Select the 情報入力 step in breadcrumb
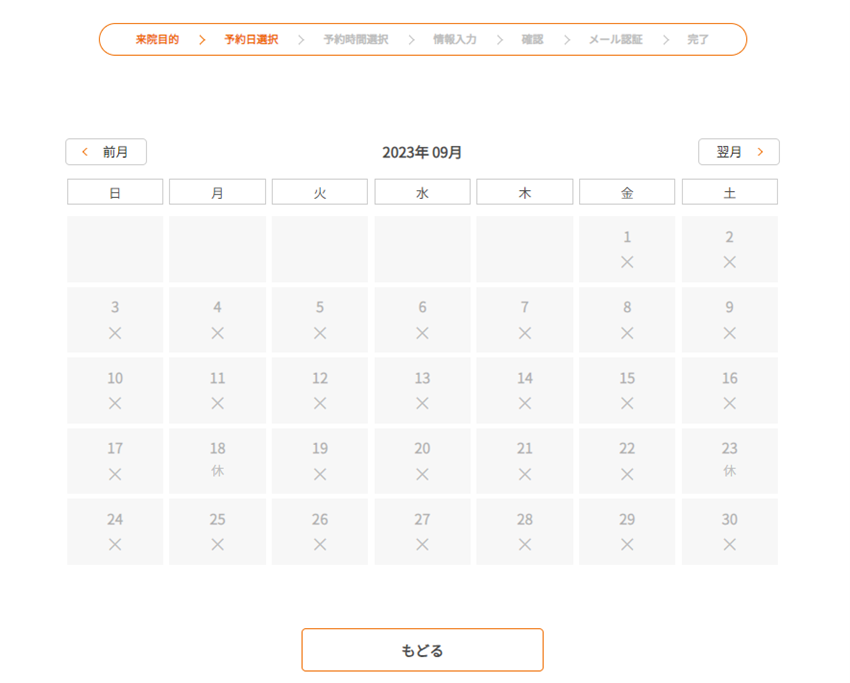850x683 pixels. point(455,40)
